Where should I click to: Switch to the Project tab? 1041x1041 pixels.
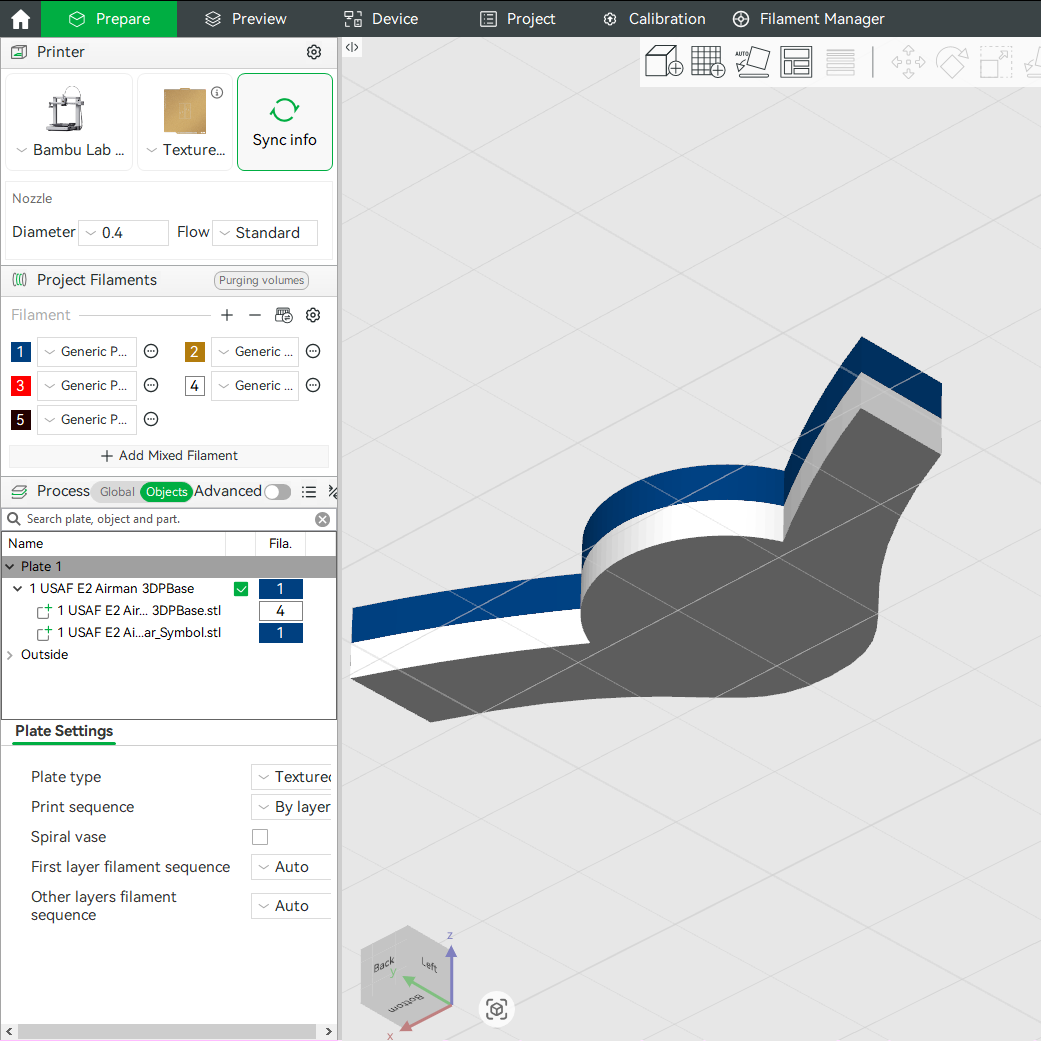pos(517,19)
